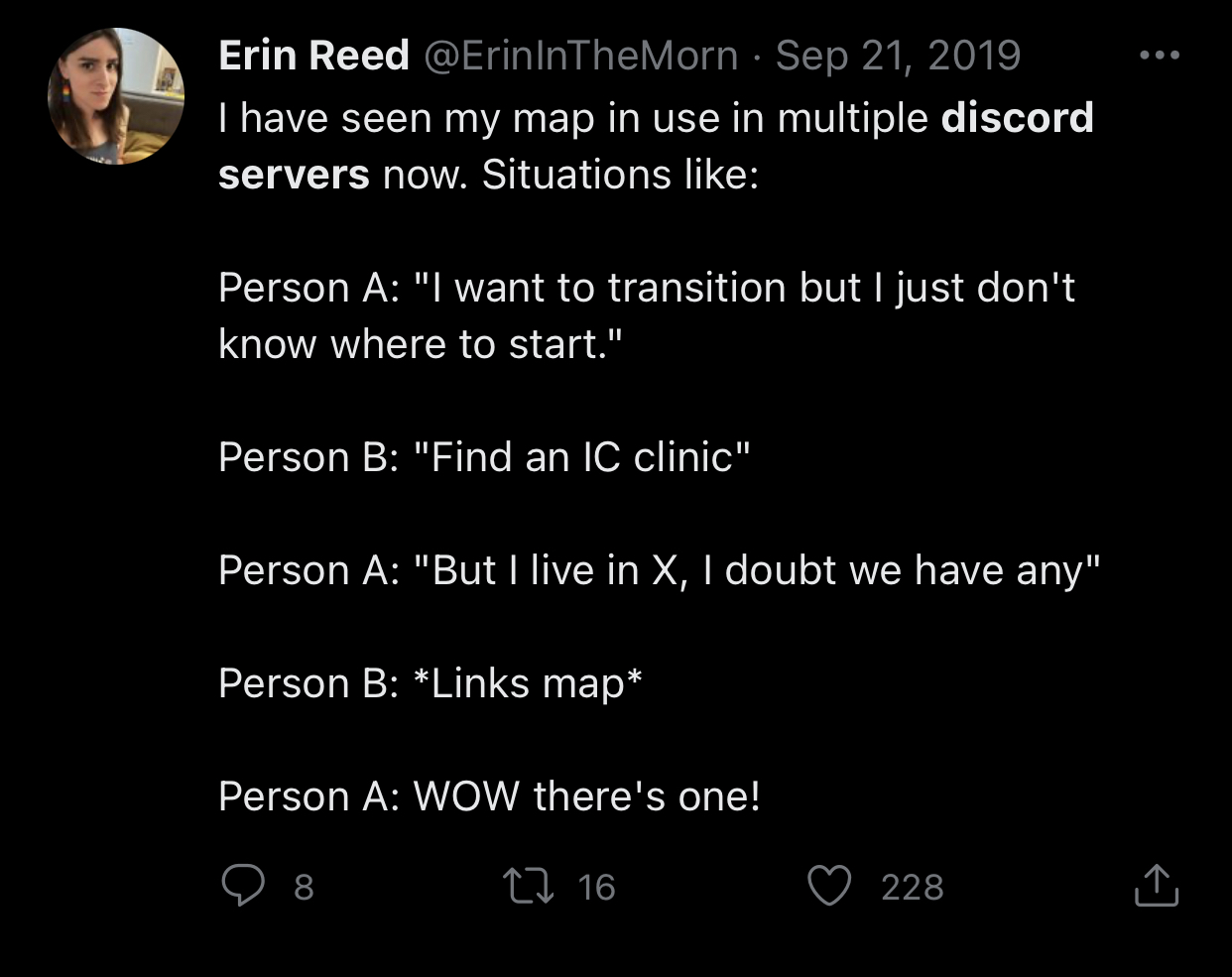
Task: Click the reply speech bubble icon
Action: coord(242,886)
